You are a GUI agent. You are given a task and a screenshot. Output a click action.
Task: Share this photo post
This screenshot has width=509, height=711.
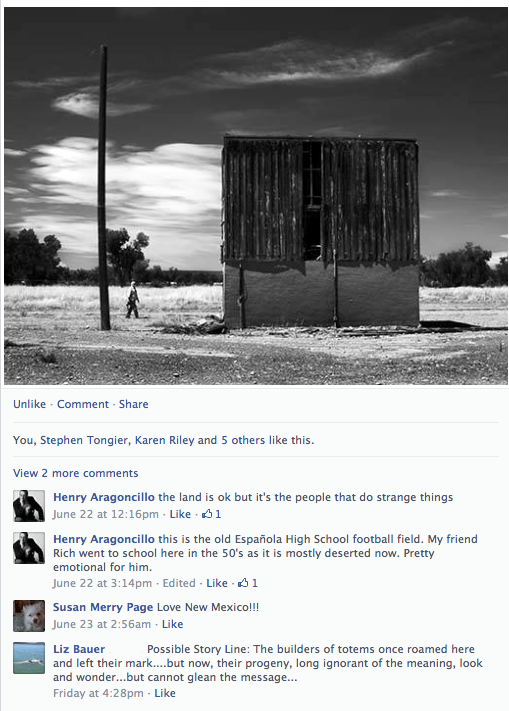click(134, 404)
